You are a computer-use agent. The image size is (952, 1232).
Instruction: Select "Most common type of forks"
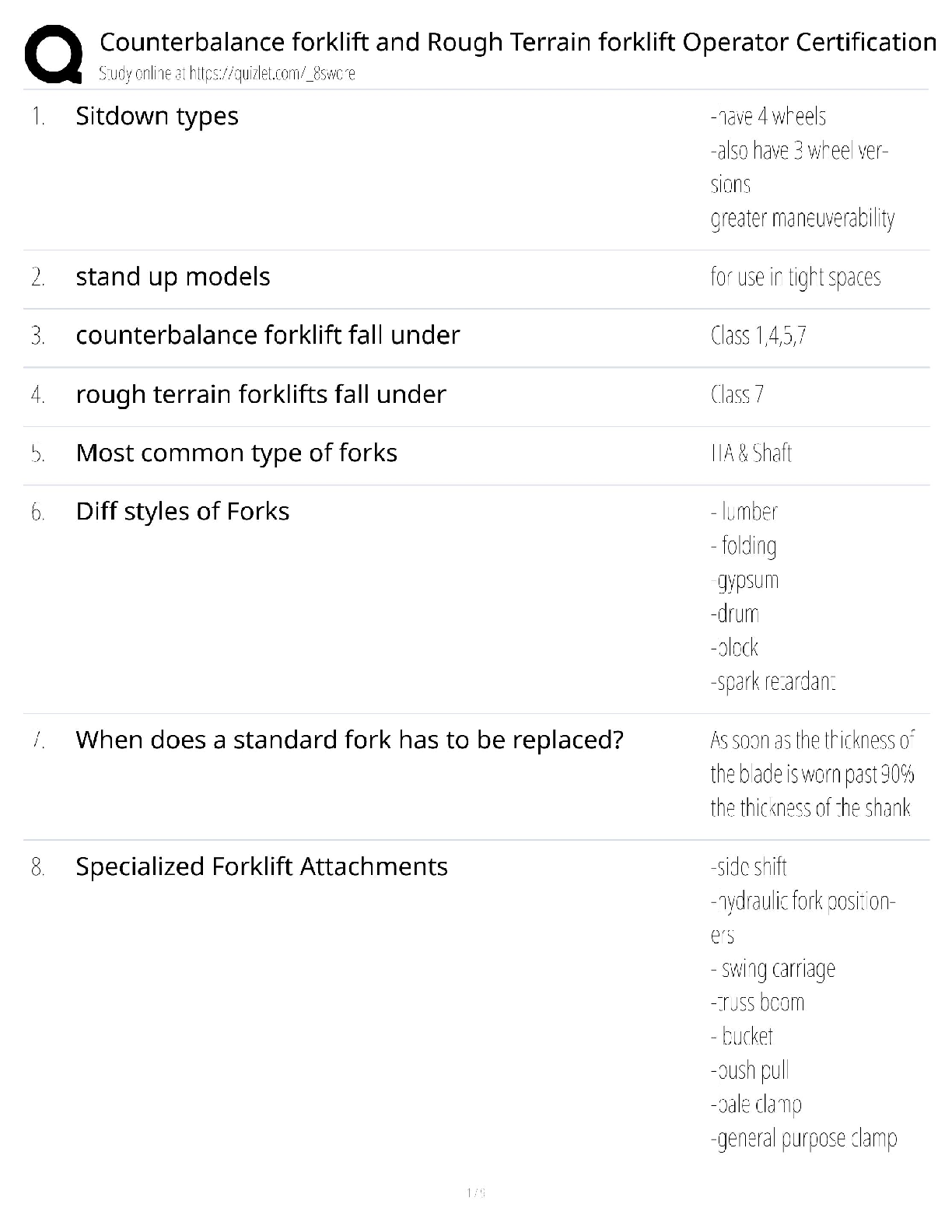(236, 453)
